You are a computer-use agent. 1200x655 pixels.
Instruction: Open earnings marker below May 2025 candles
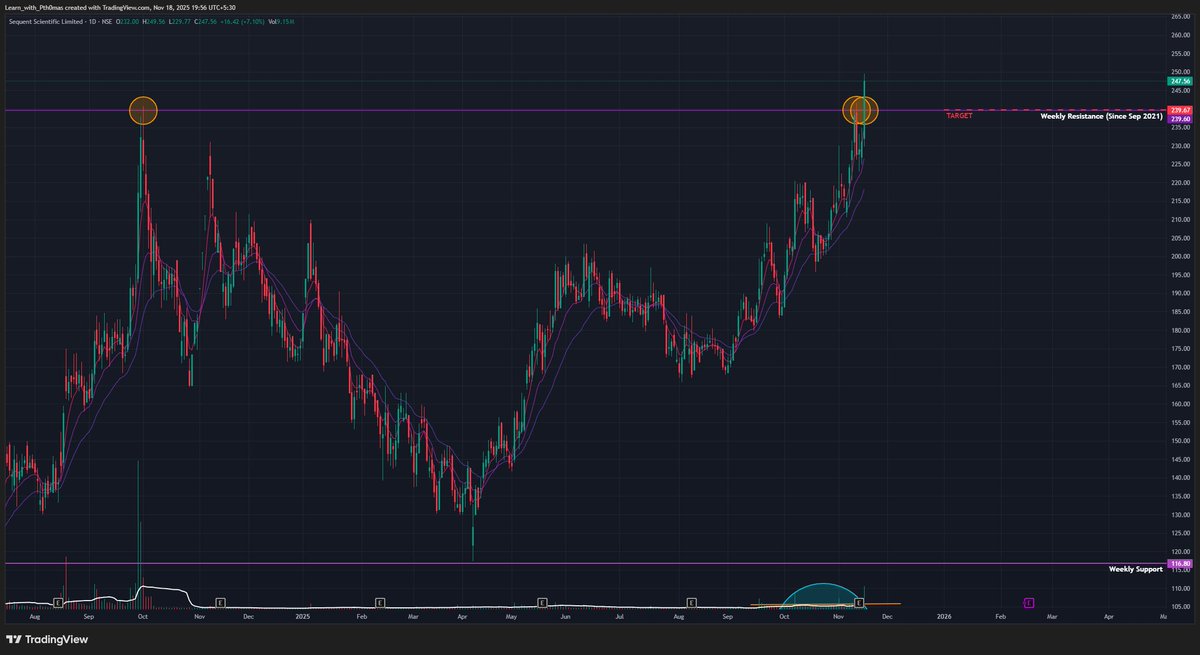coord(541,603)
